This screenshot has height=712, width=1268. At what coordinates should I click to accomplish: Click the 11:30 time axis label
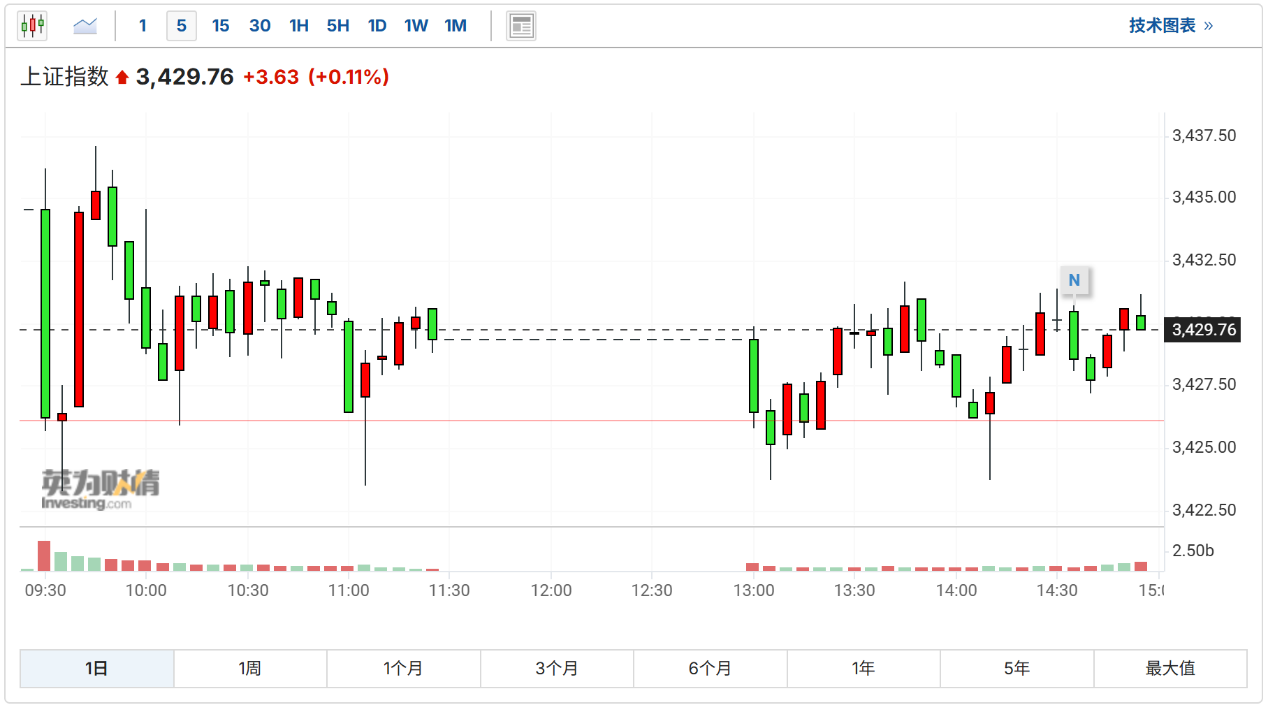pyautogui.click(x=449, y=590)
